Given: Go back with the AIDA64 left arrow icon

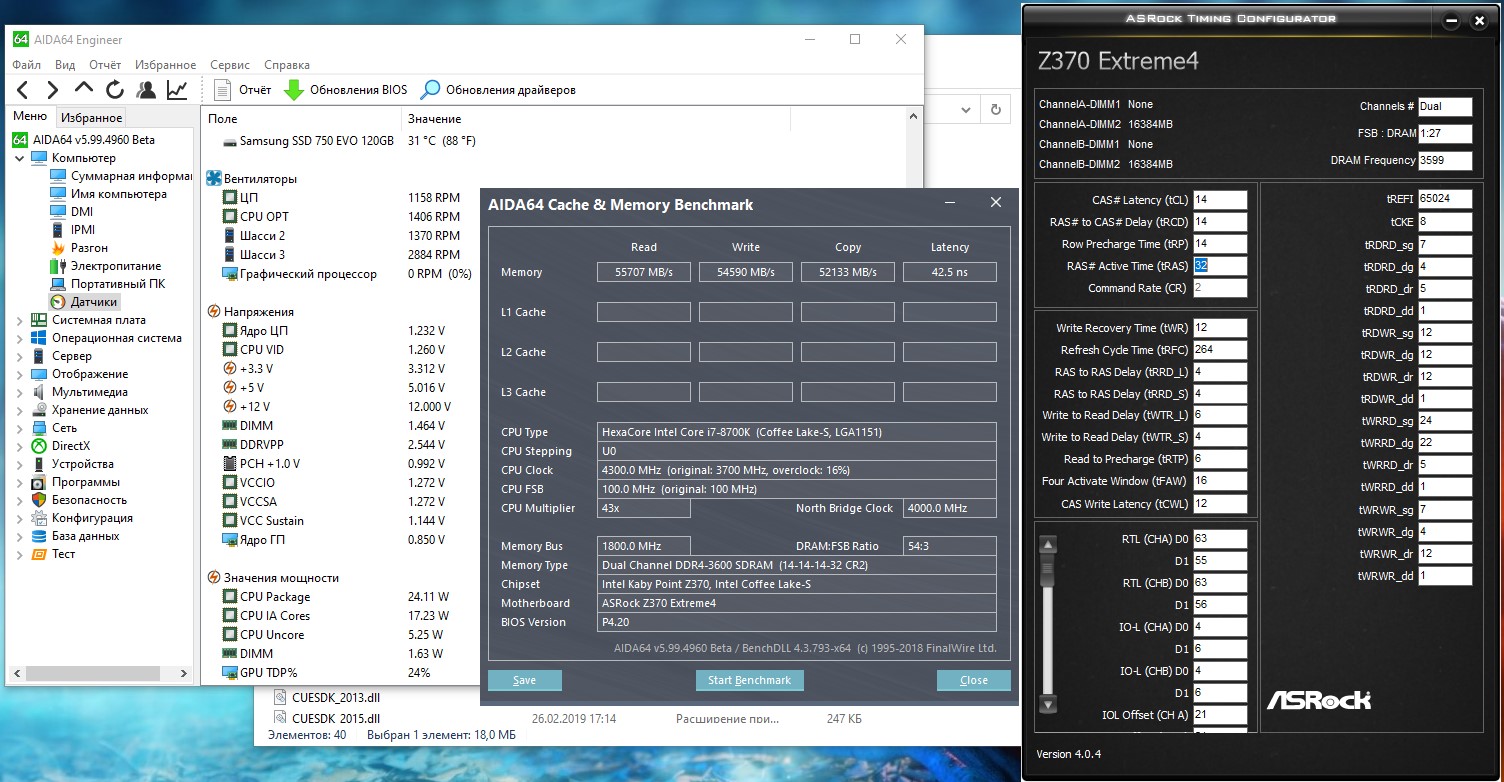Looking at the screenshot, I should (x=22, y=90).
